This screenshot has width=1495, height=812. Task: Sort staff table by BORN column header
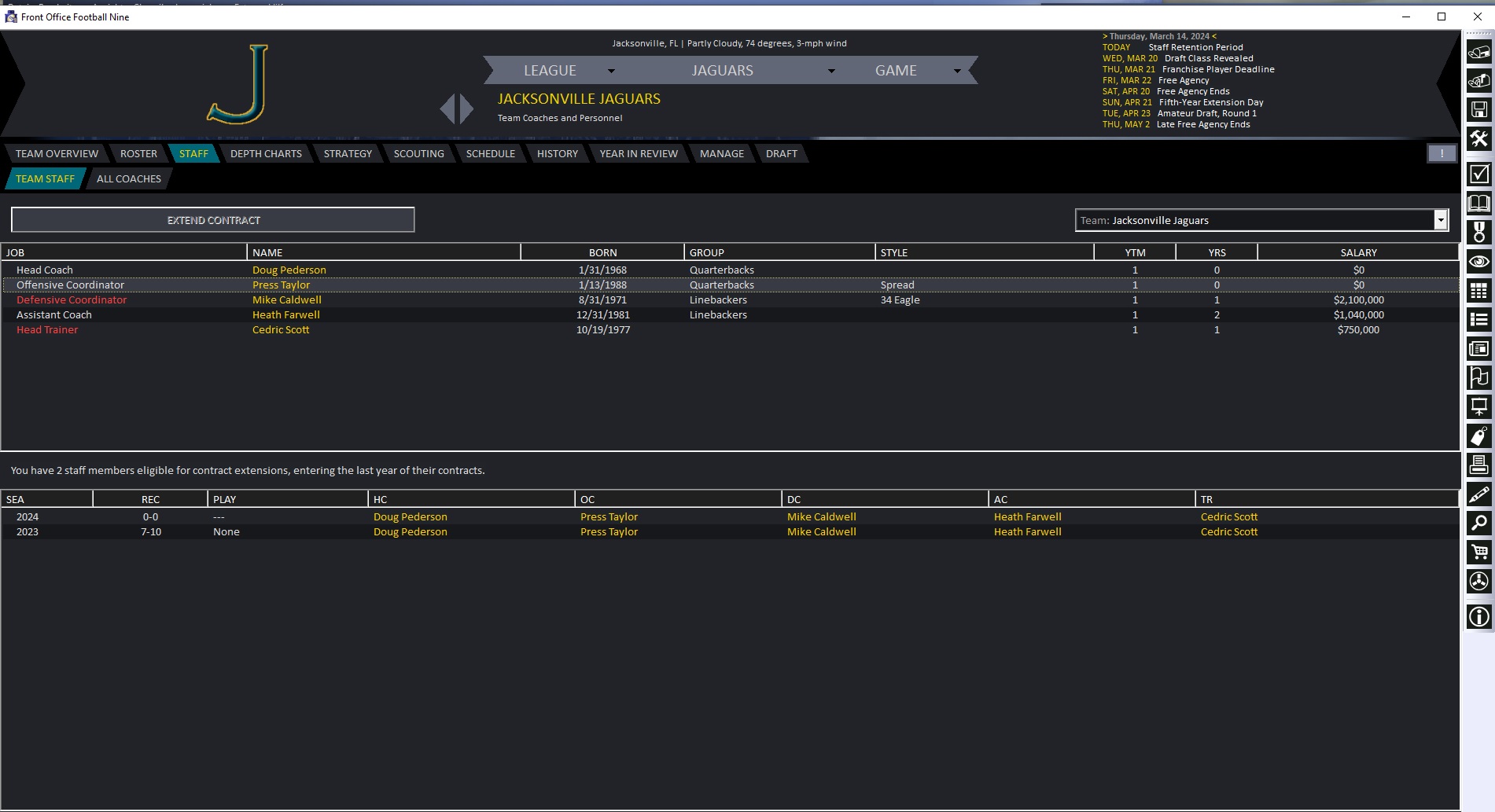[x=602, y=252]
